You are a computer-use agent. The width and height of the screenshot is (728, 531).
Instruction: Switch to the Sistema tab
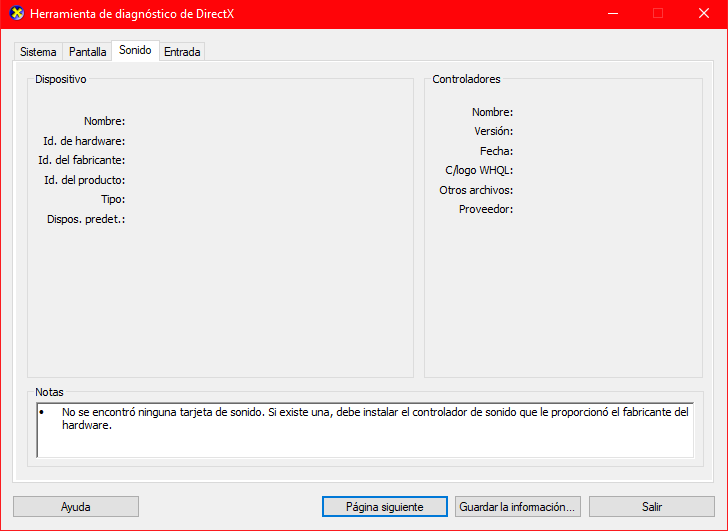click(x=38, y=52)
